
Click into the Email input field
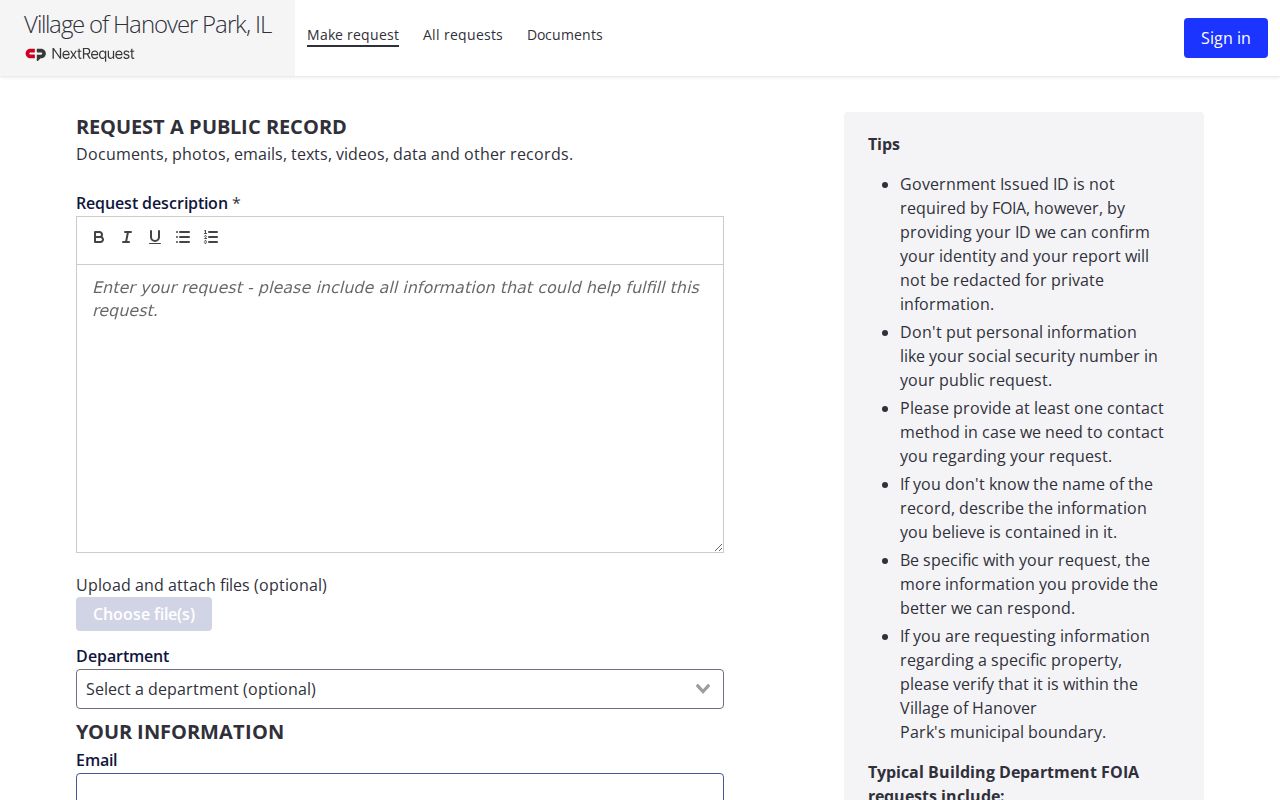400,787
